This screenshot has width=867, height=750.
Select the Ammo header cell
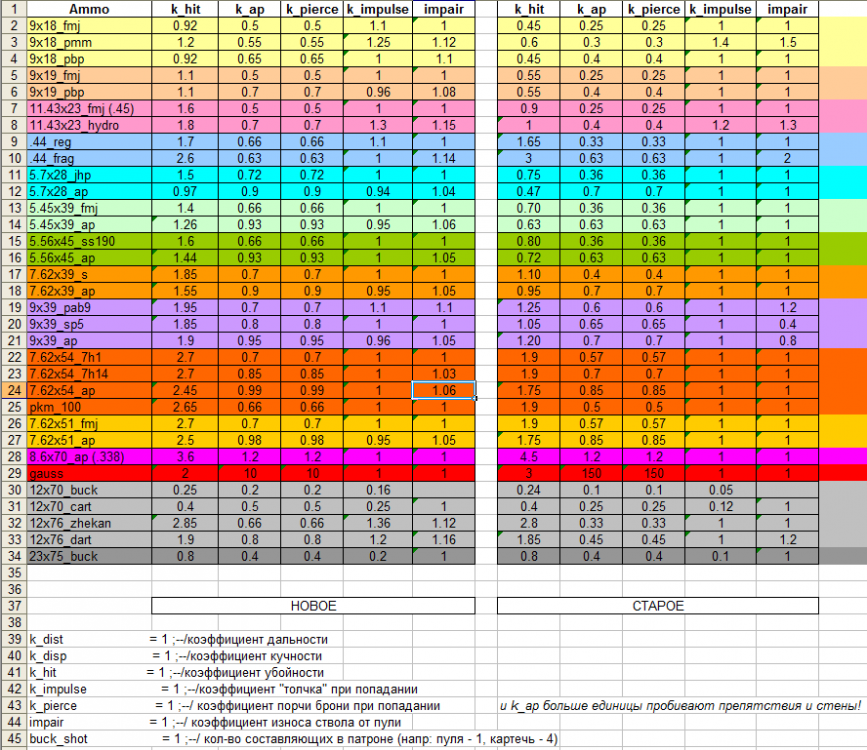click(x=89, y=9)
